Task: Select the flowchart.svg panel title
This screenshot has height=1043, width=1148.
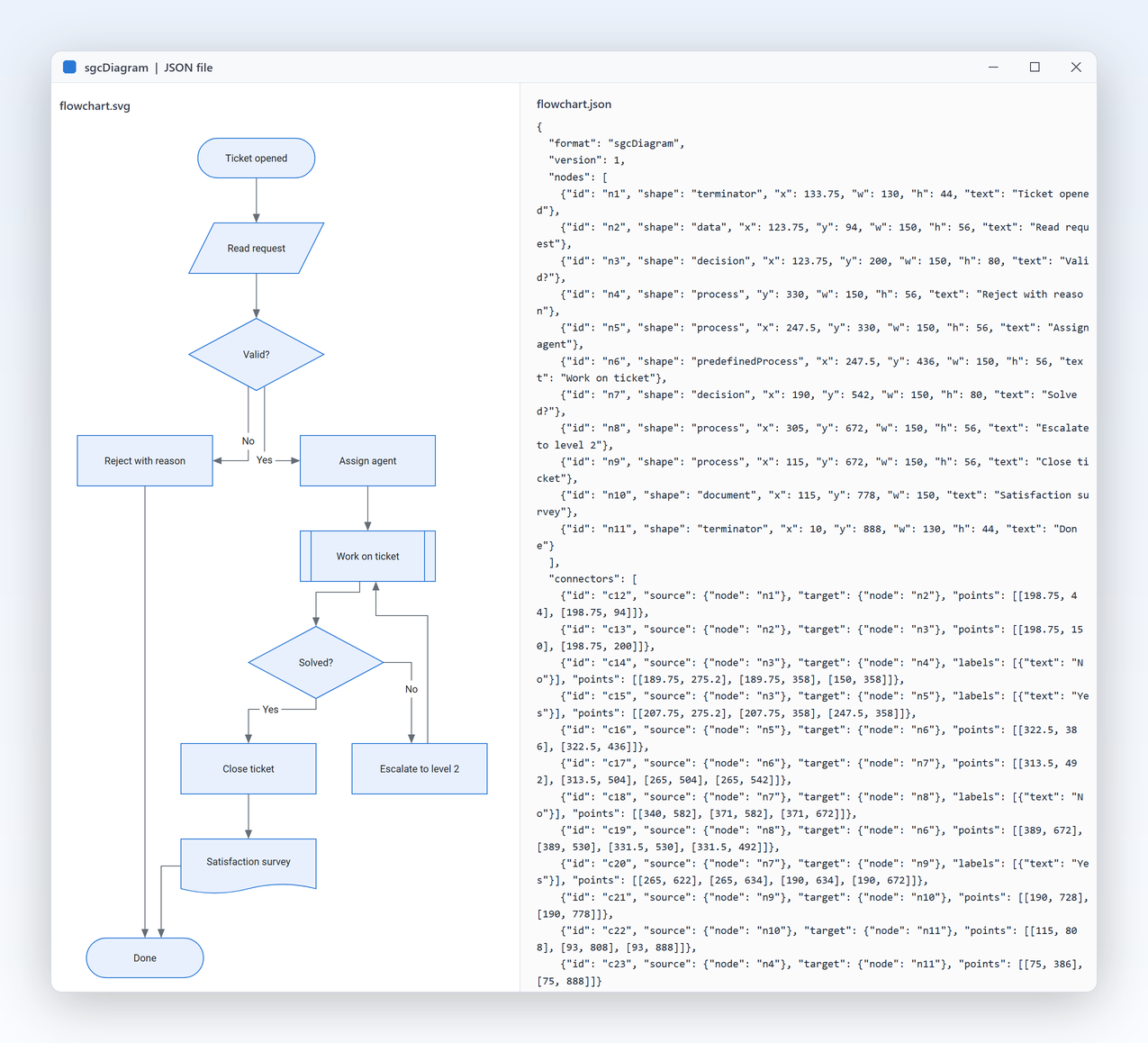Action: pyautogui.click(x=95, y=106)
